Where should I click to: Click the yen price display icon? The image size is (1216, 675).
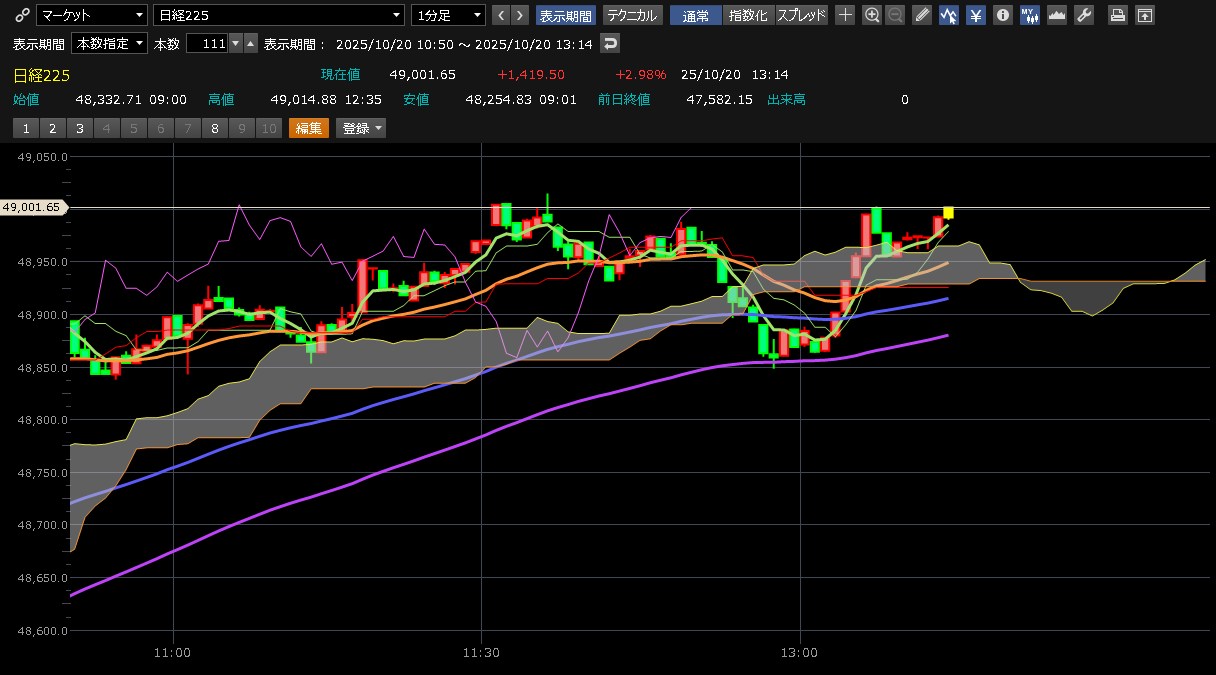[976, 15]
